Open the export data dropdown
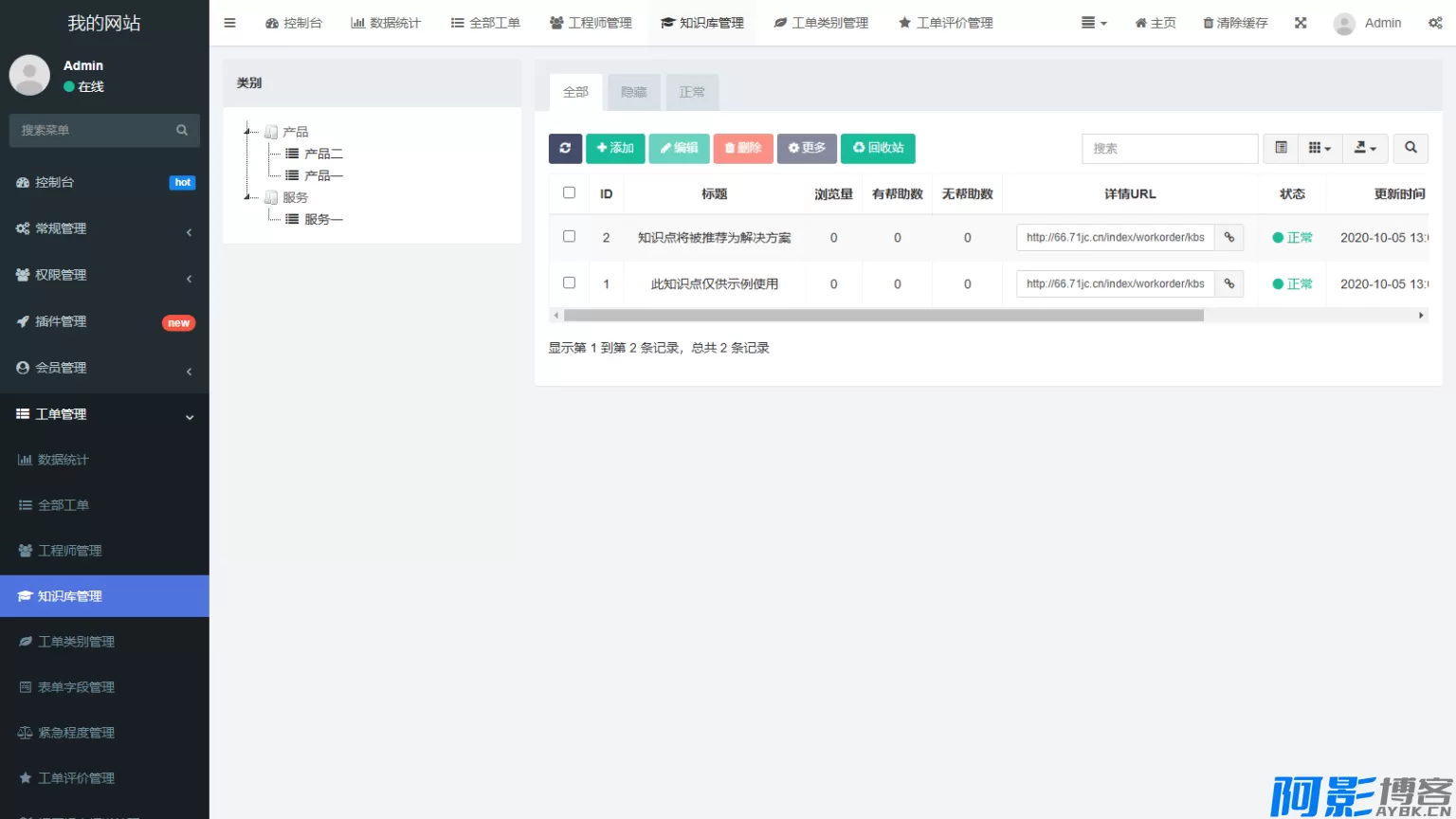 pos(1365,148)
